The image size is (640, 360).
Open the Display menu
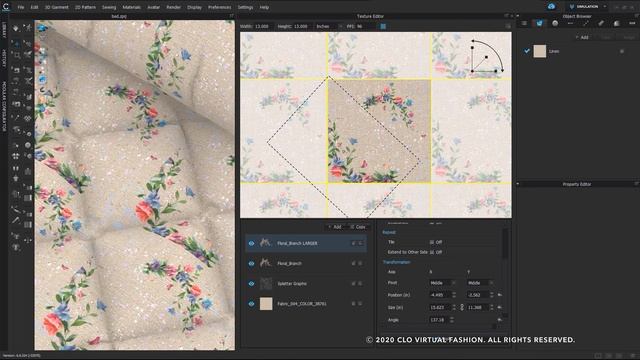click(x=194, y=7)
